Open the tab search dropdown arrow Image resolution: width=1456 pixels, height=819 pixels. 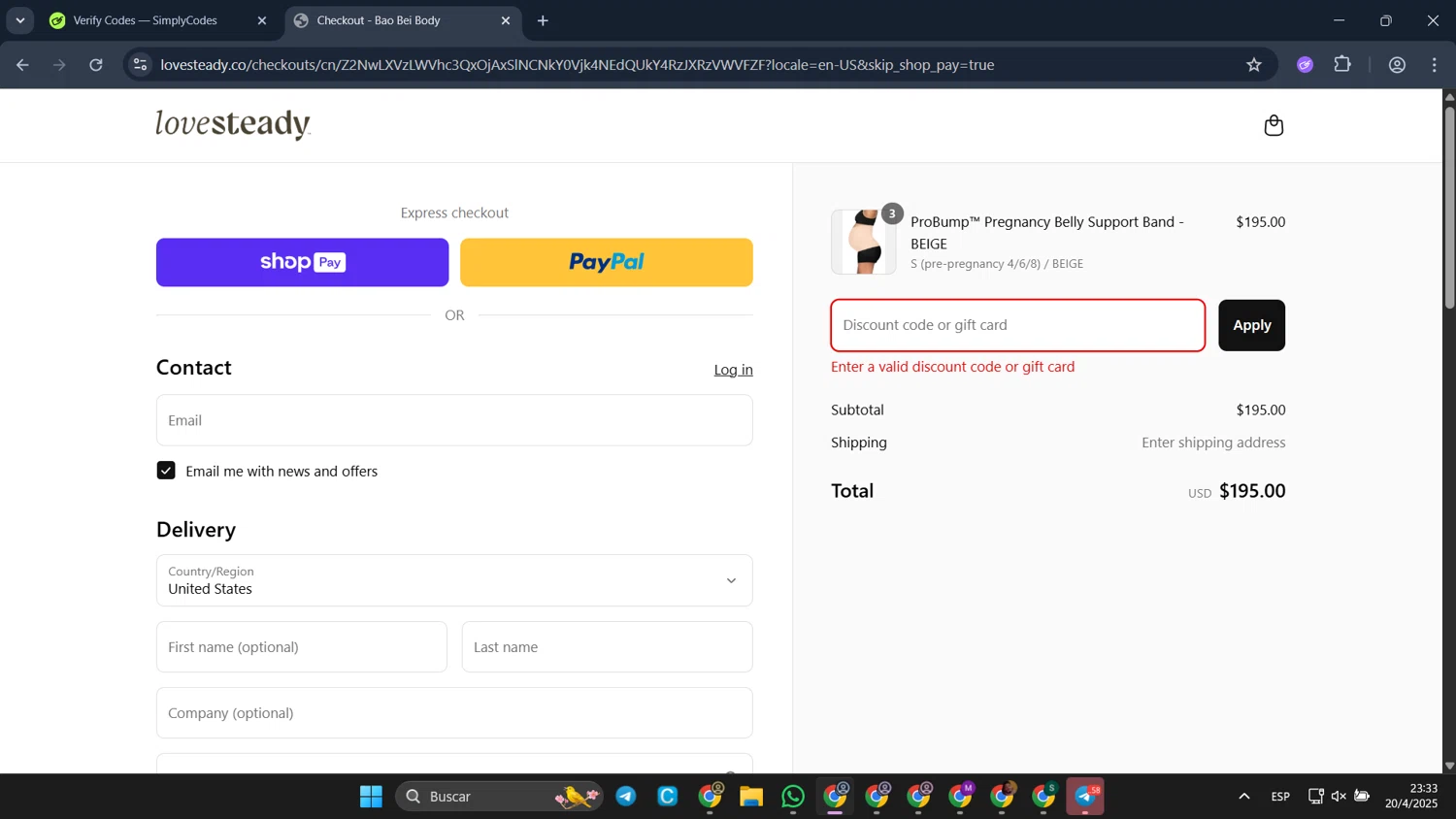click(20, 20)
